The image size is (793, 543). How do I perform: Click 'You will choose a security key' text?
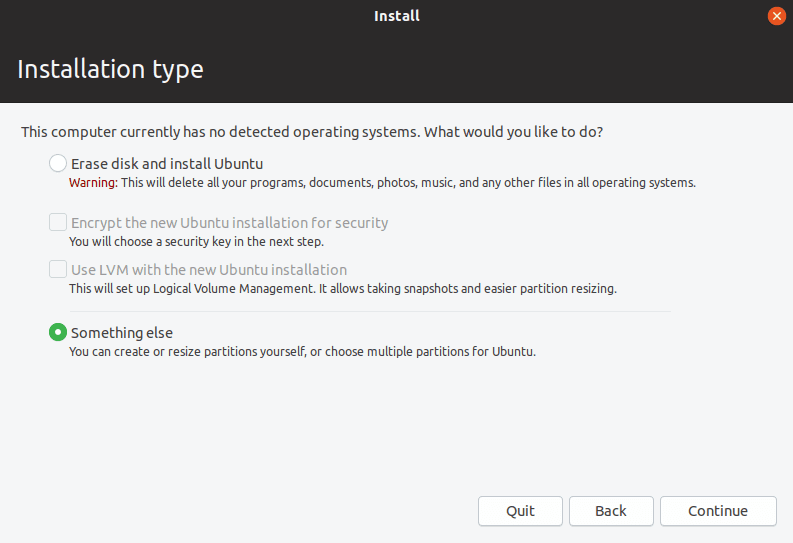(196, 242)
